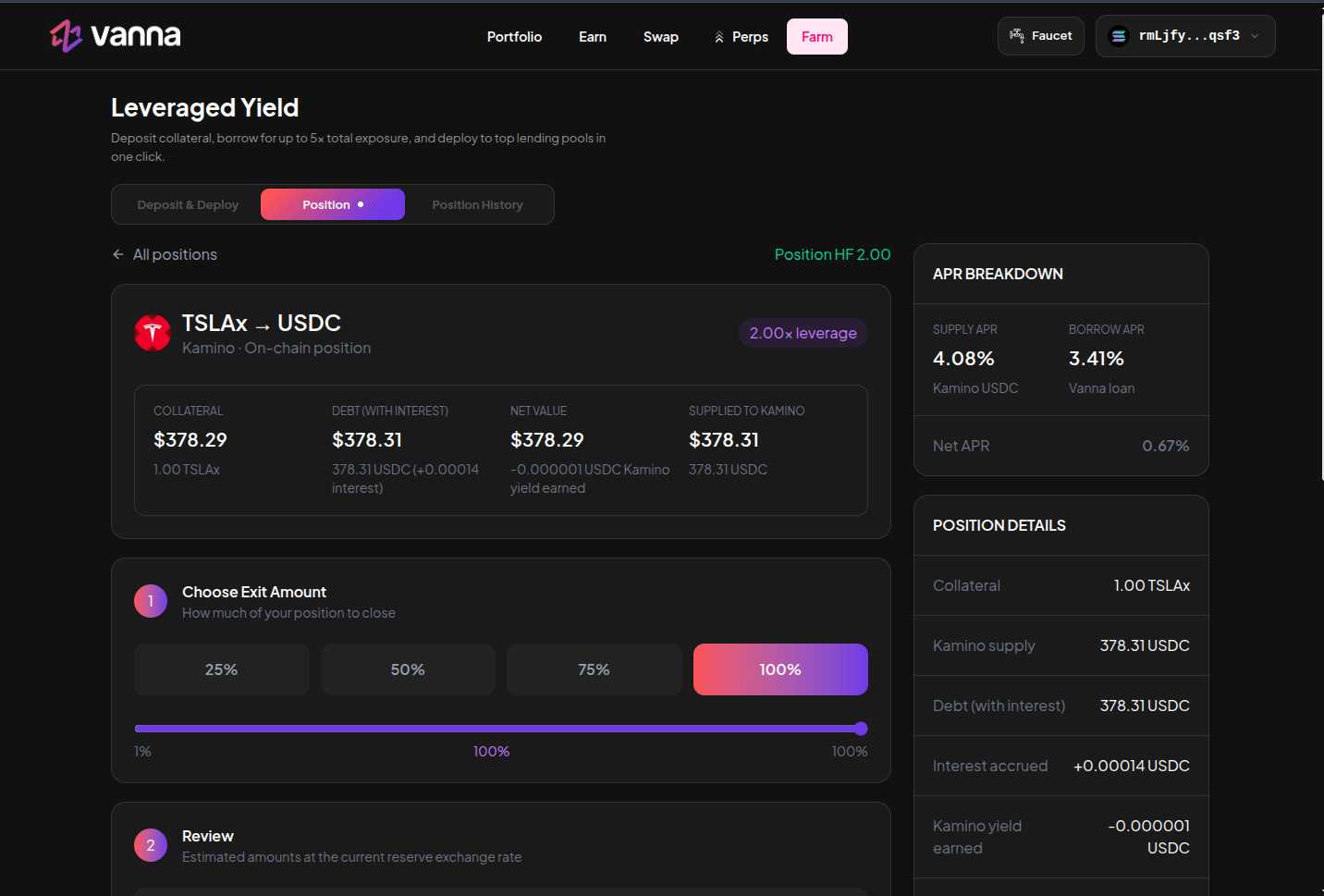Click the Net Value $378.29 figure
Screen dimensions: 1324x896
(x=547, y=440)
